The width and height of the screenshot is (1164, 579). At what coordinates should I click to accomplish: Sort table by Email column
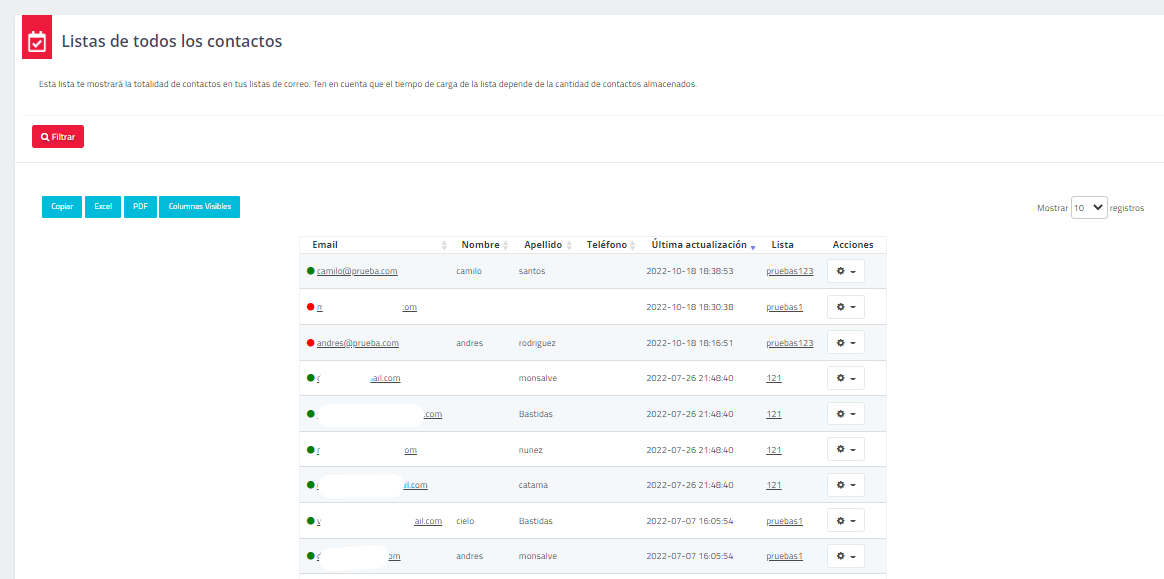click(325, 245)
